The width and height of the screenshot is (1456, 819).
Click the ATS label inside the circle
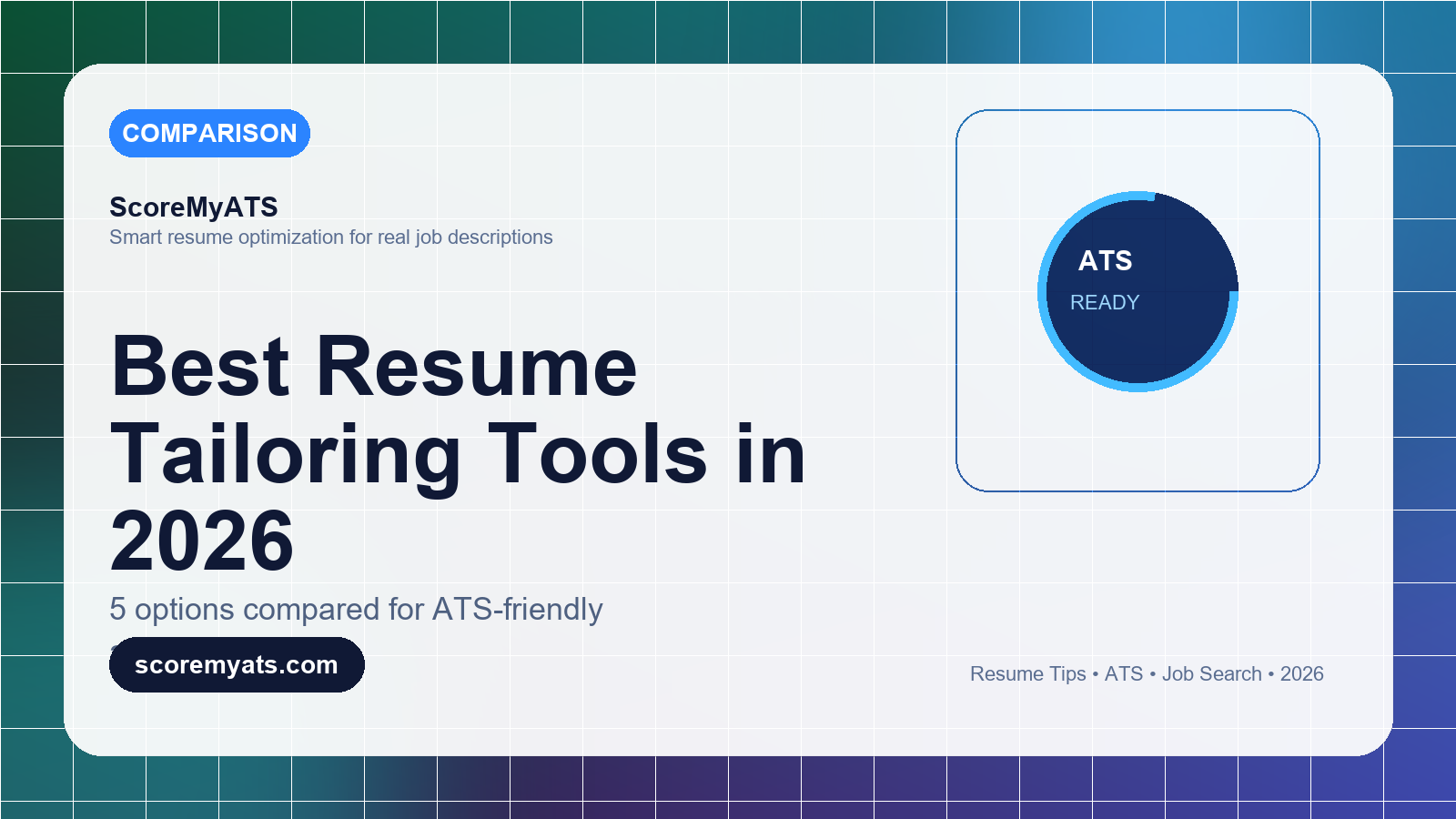[1105, 261]
